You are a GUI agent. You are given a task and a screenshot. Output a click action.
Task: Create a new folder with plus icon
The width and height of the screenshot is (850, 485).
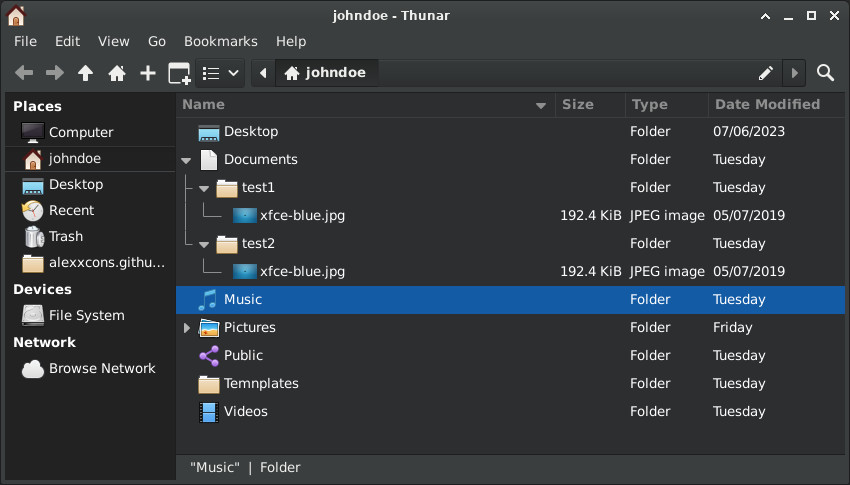[x=147, y=73]
